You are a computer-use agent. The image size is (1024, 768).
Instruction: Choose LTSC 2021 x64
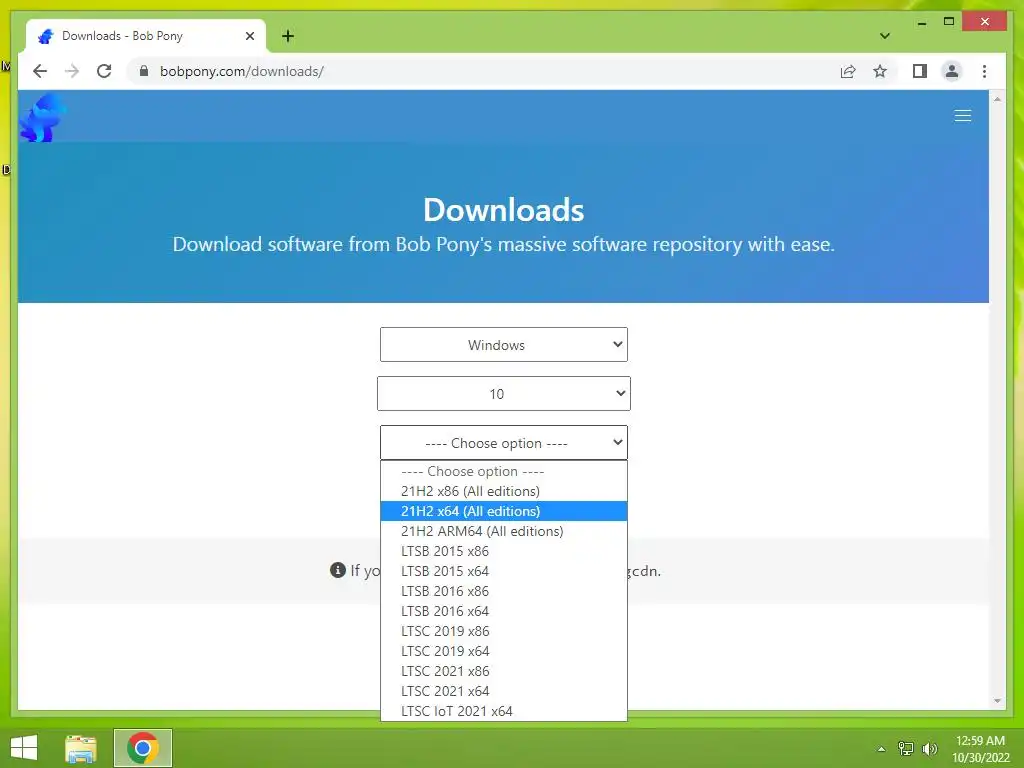click(x=504, y=691)
